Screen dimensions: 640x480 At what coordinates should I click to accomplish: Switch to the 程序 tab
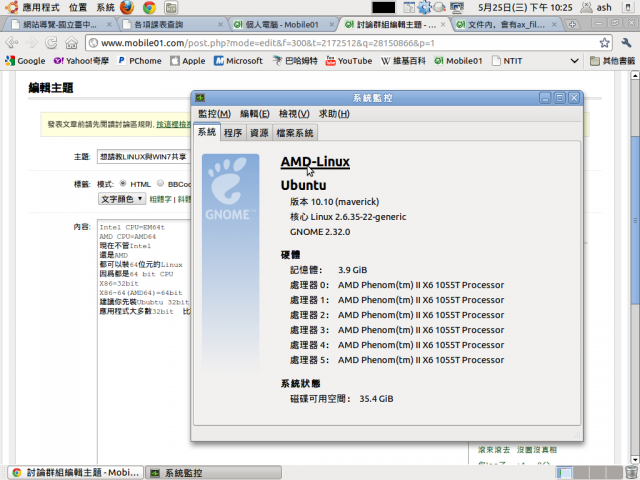[233, 133]
